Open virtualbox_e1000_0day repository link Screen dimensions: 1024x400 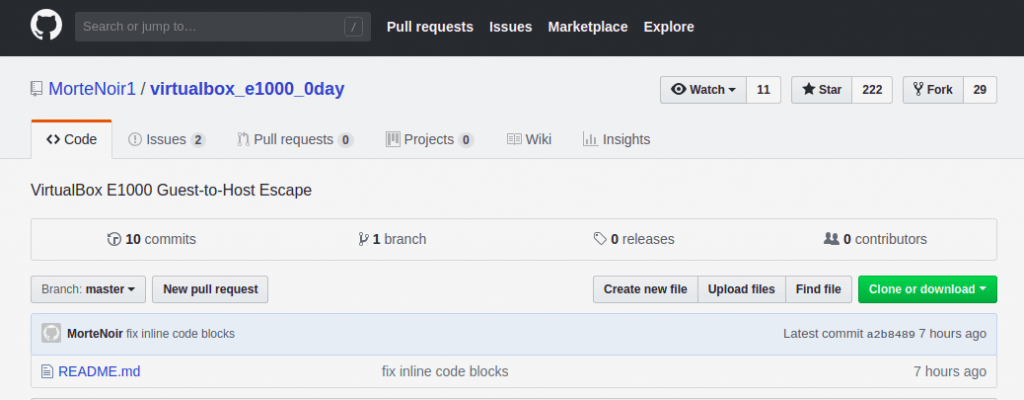coord(248,89)
